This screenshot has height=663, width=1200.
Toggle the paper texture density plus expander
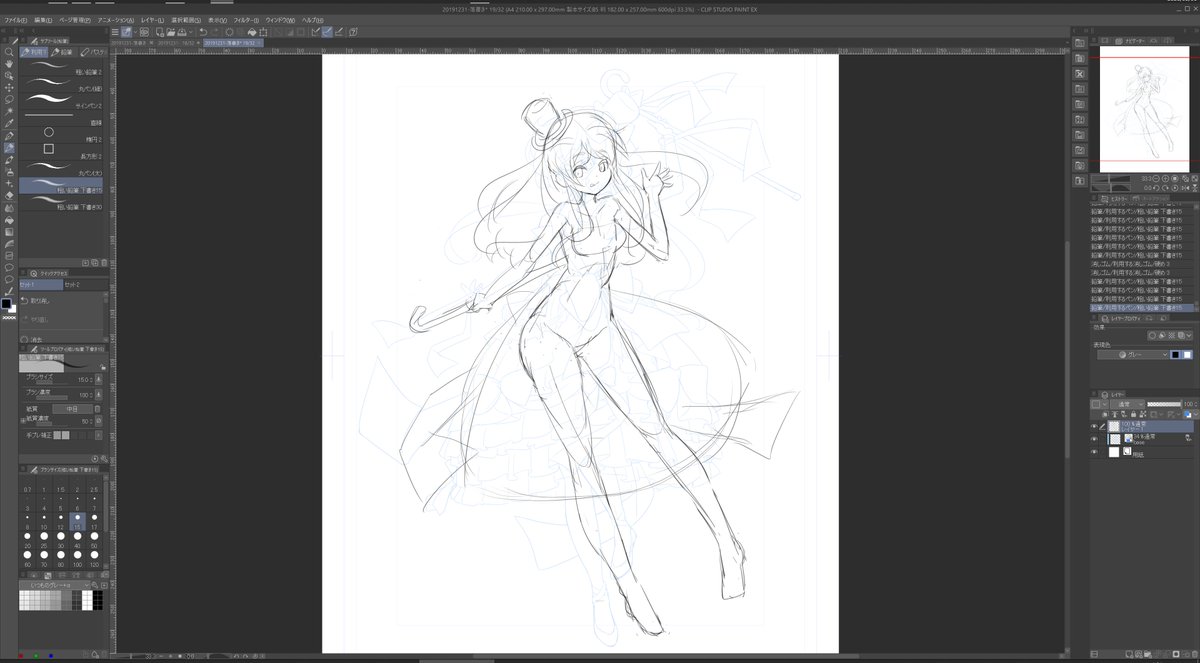22,419
